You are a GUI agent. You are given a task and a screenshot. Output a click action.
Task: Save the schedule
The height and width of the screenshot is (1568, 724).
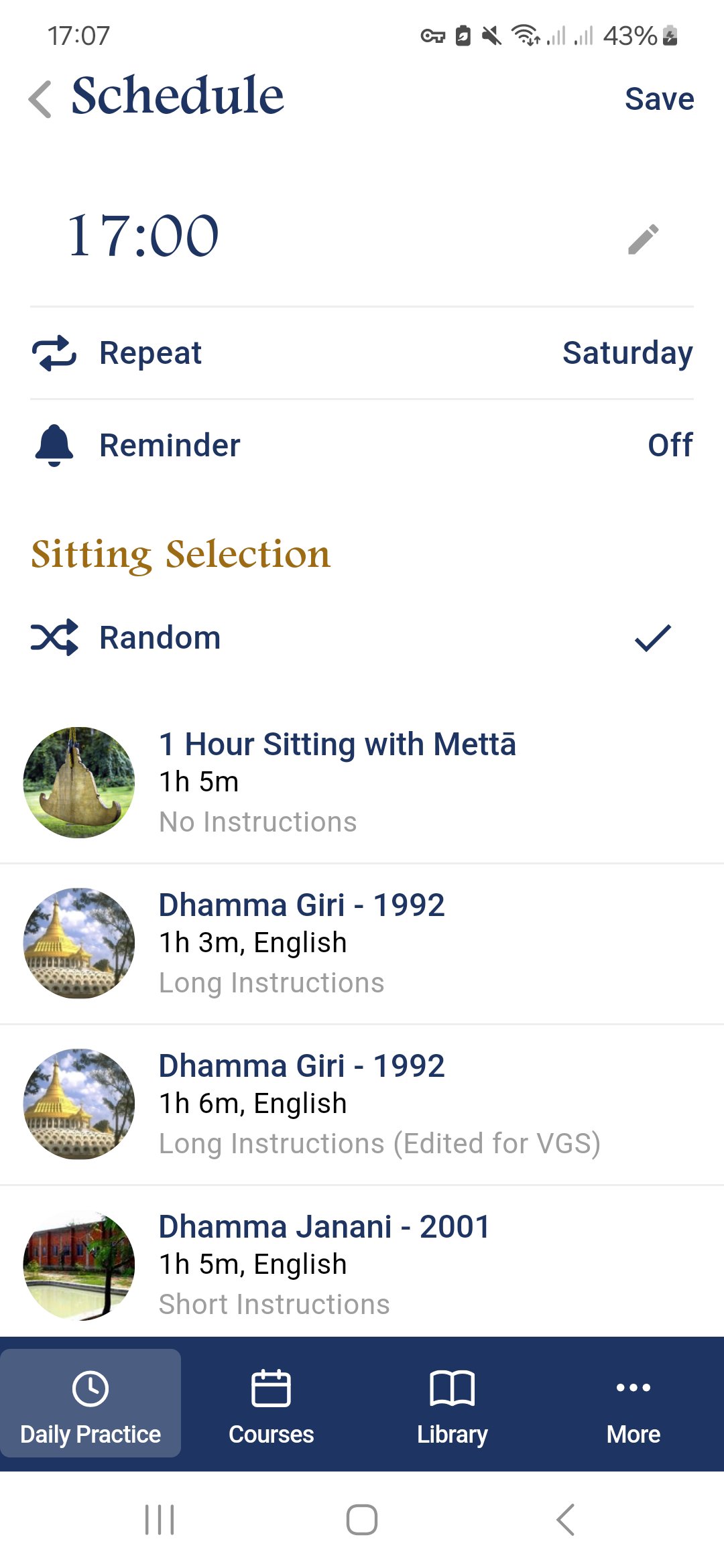tap(660, 99)
